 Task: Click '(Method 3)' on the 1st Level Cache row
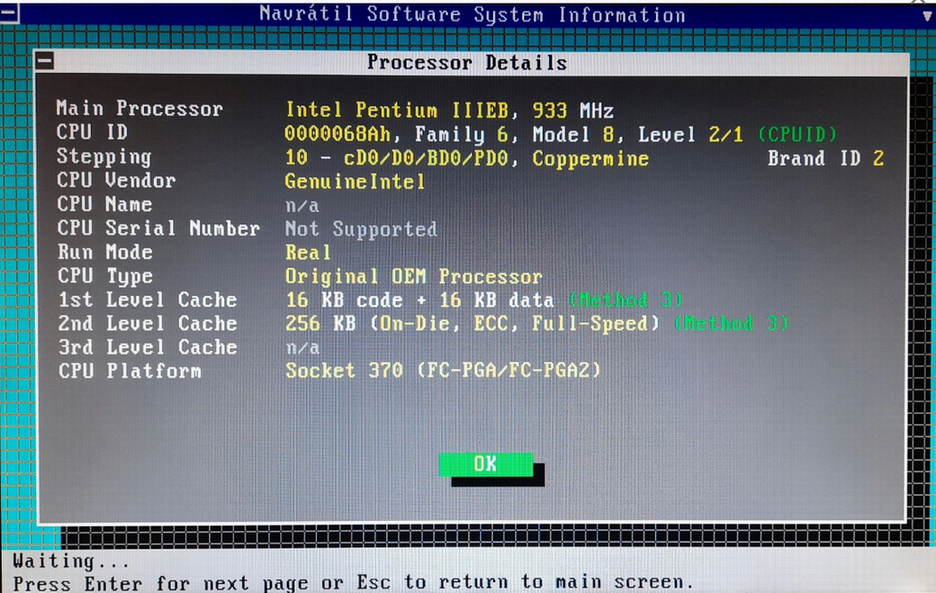click(626, 300)
